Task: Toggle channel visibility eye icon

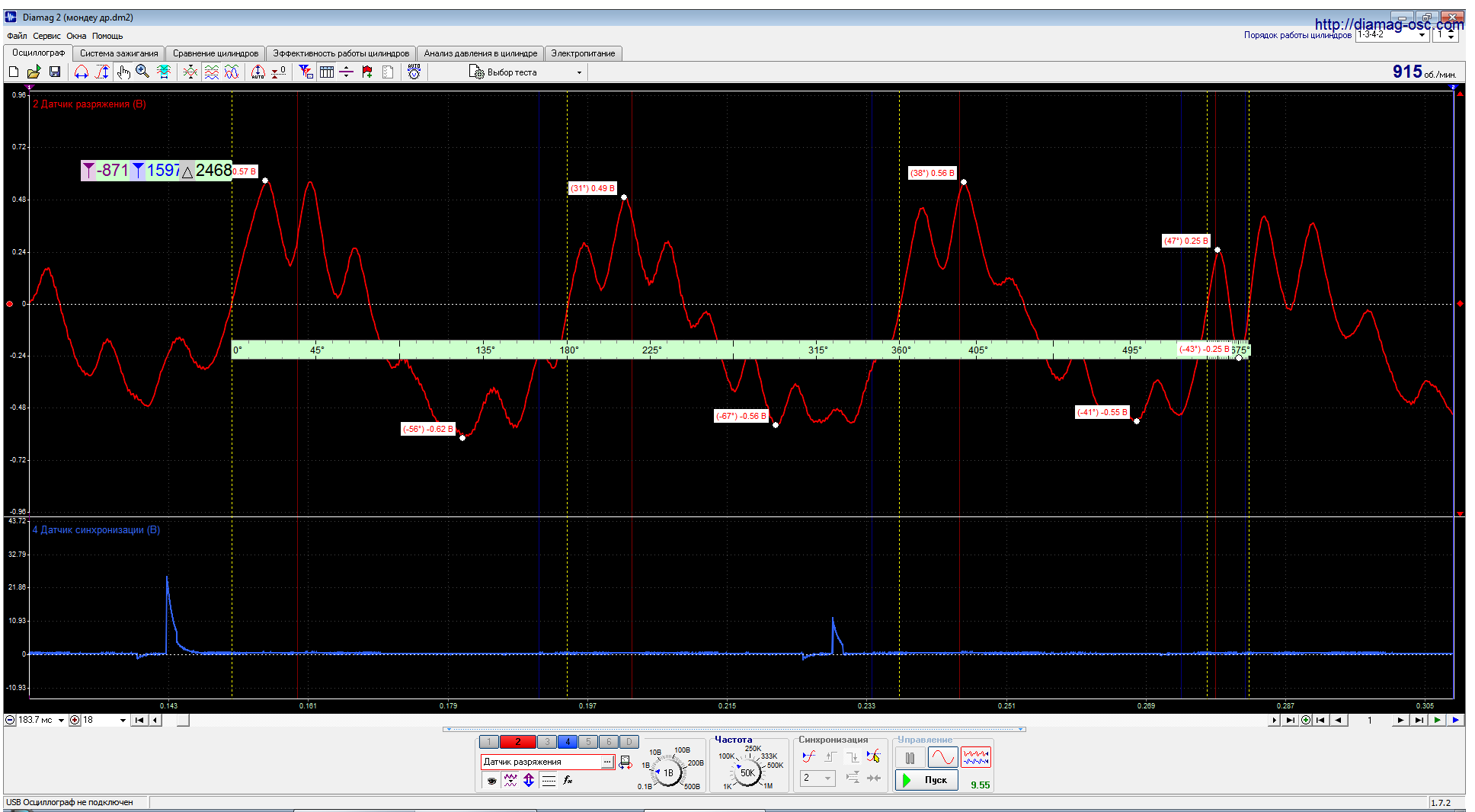Action: click(x=491, y=780)
